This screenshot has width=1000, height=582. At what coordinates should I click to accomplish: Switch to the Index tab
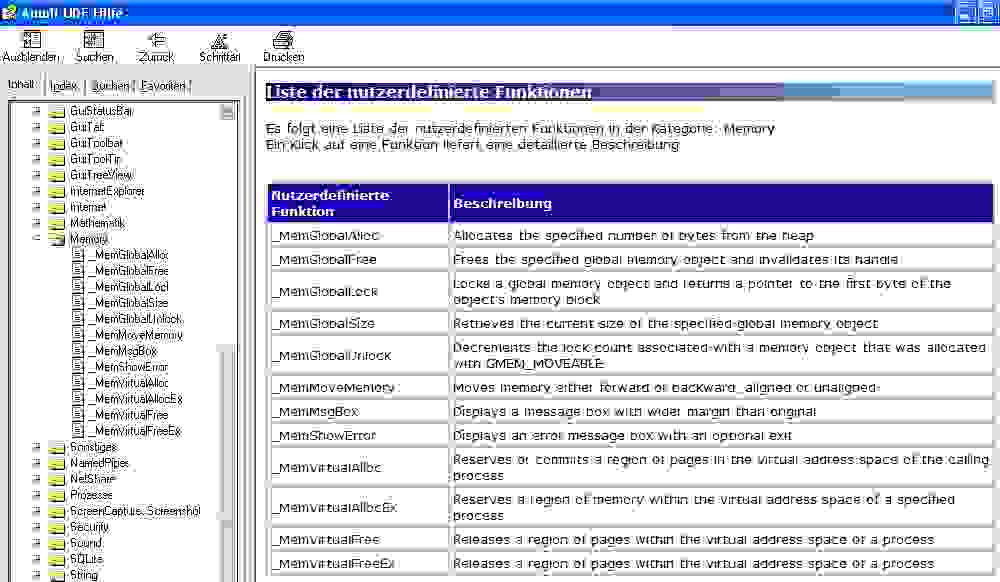[x=64, y=86]
